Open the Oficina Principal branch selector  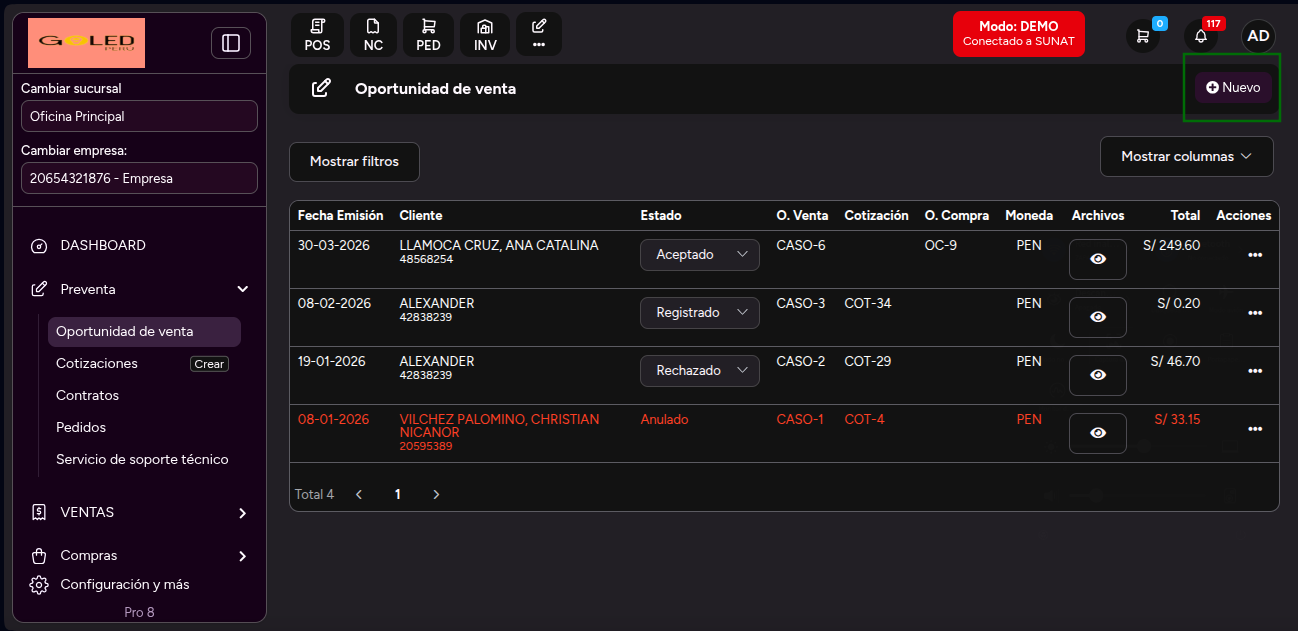[139, 116]
